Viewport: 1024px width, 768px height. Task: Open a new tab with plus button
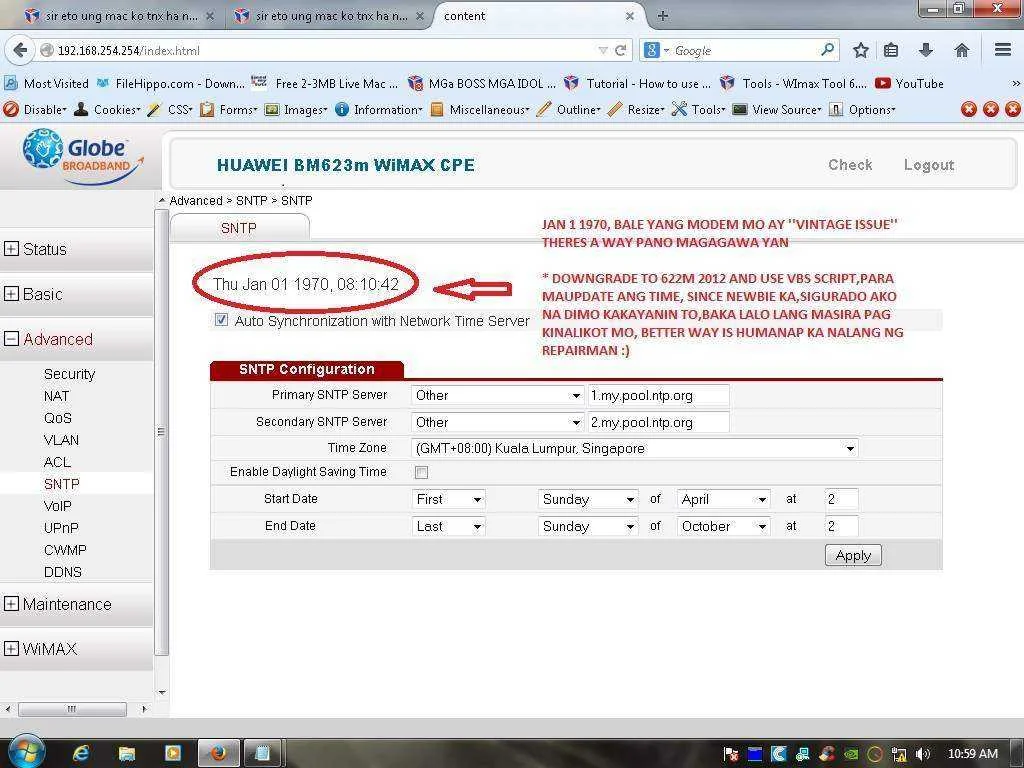[663, 16]
